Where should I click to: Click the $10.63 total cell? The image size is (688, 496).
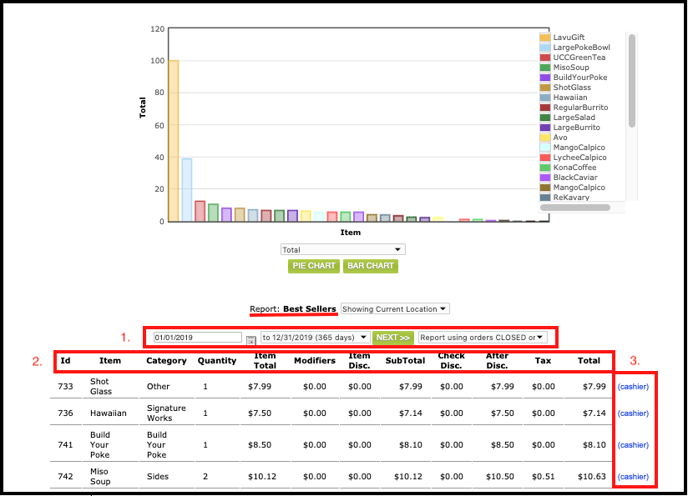pos(591,476)
